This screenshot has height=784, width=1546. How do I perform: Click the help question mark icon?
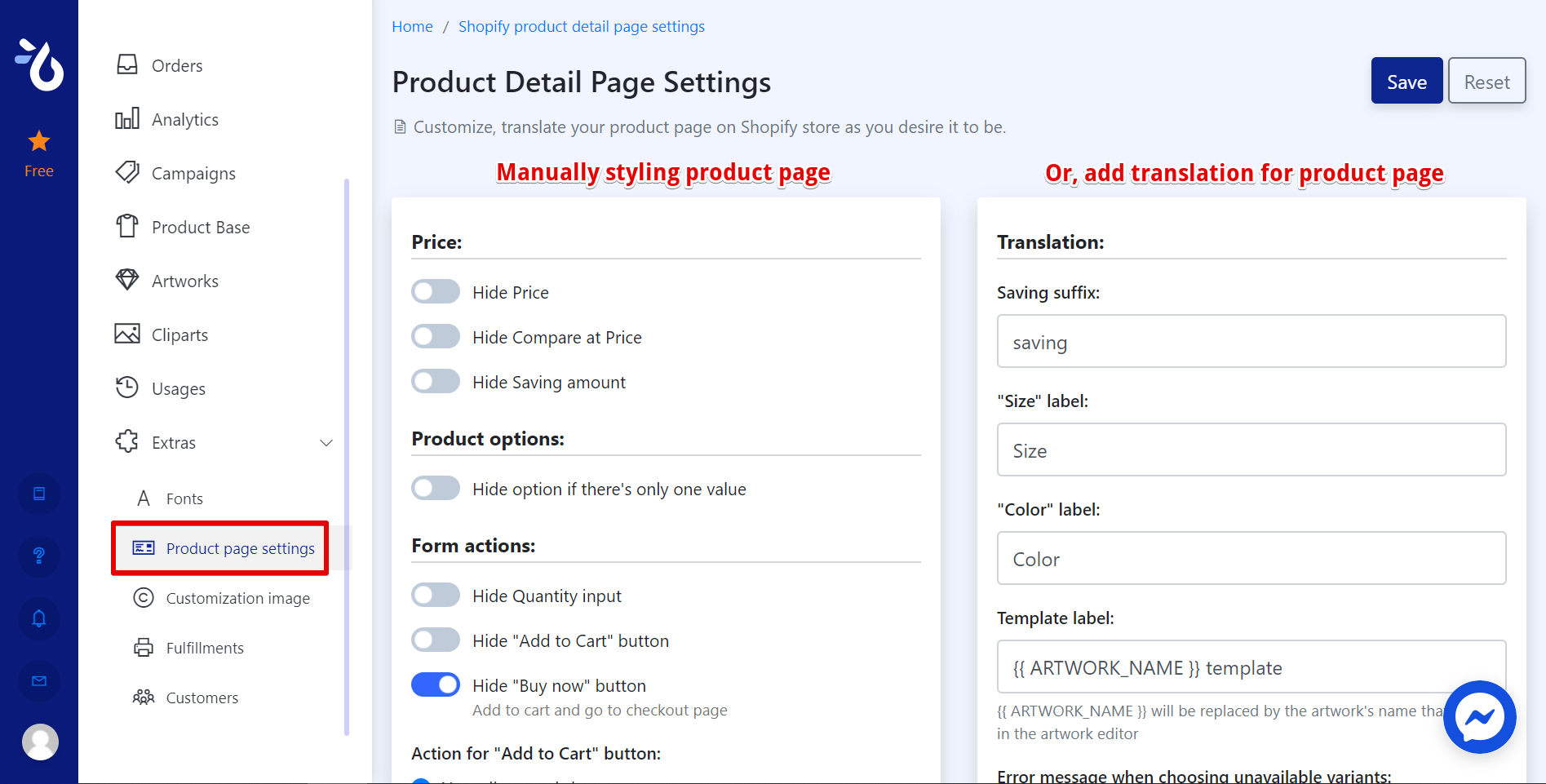tap(39, 556)
